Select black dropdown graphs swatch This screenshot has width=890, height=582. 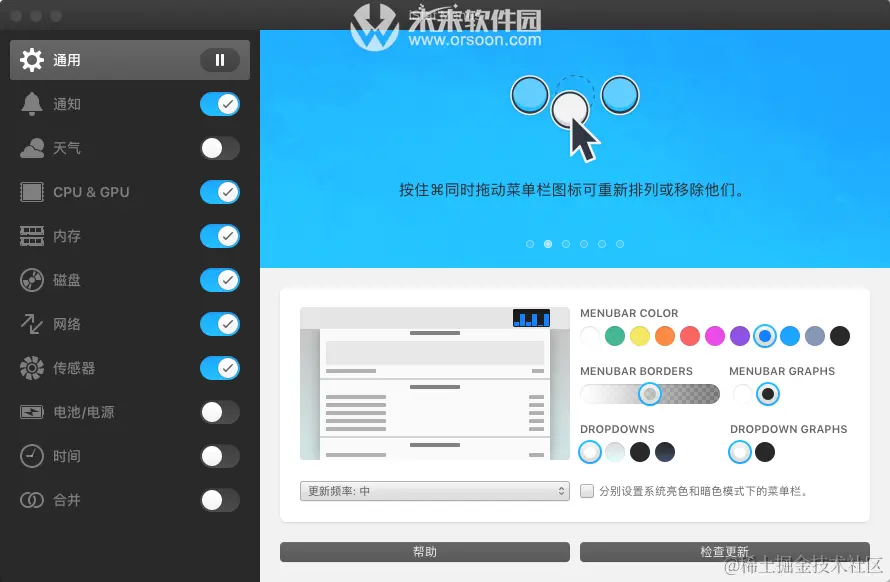click(x=765, y=452)
